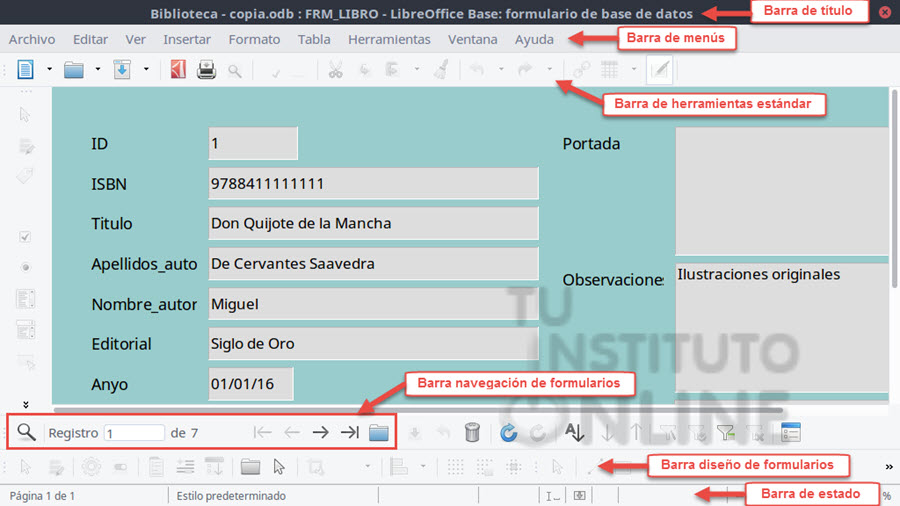The image size is (900, 506).
Task: Open the Open-file dropdown arrow
Action: point(98,69)
